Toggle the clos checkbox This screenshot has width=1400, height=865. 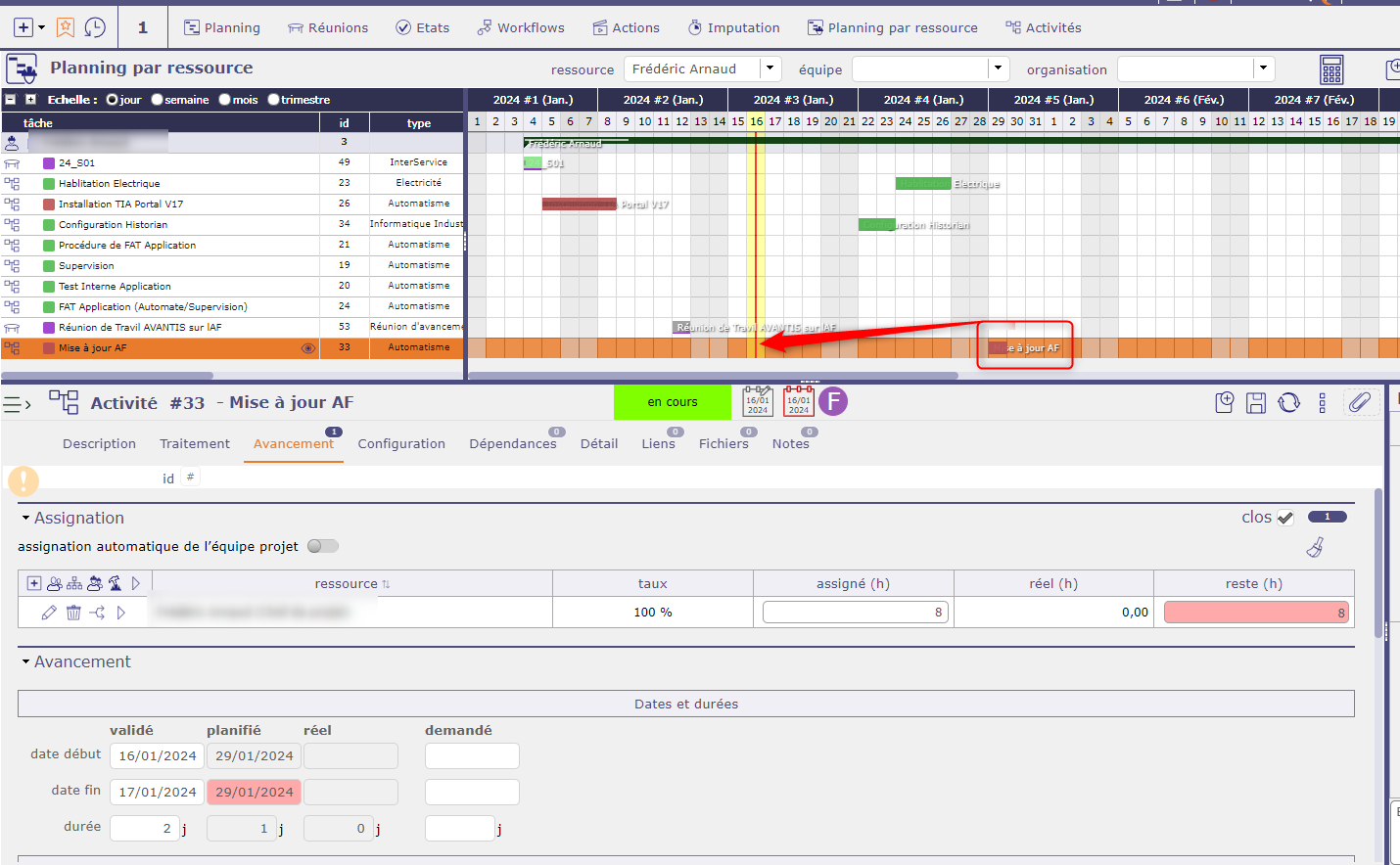click(x=1285, y=518)
